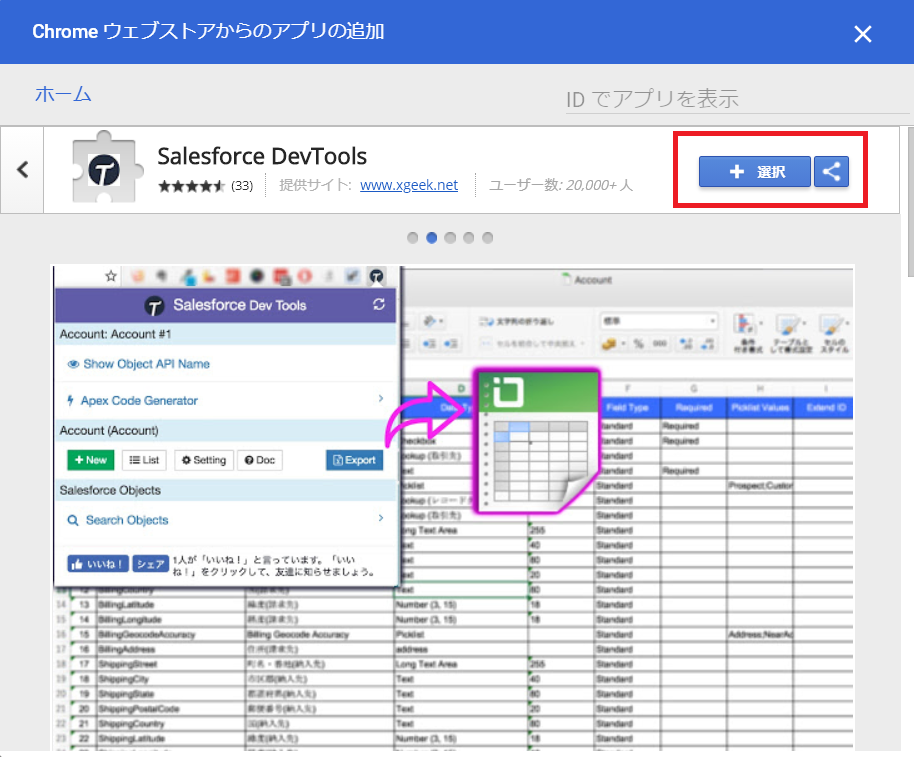
Task: Click the five-star rating (33)
Action: (x=205, y=186)
